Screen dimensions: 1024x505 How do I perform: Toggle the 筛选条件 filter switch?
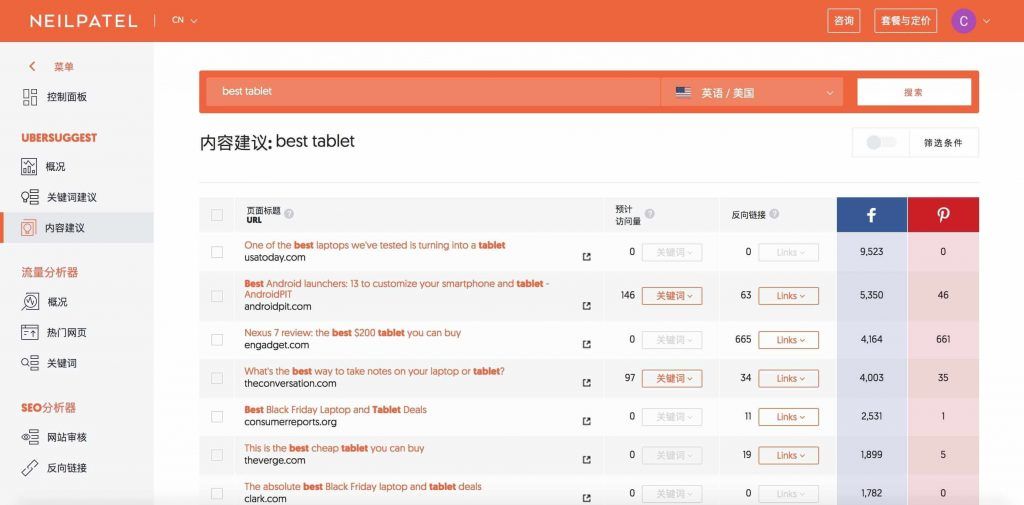click(881, 142)
